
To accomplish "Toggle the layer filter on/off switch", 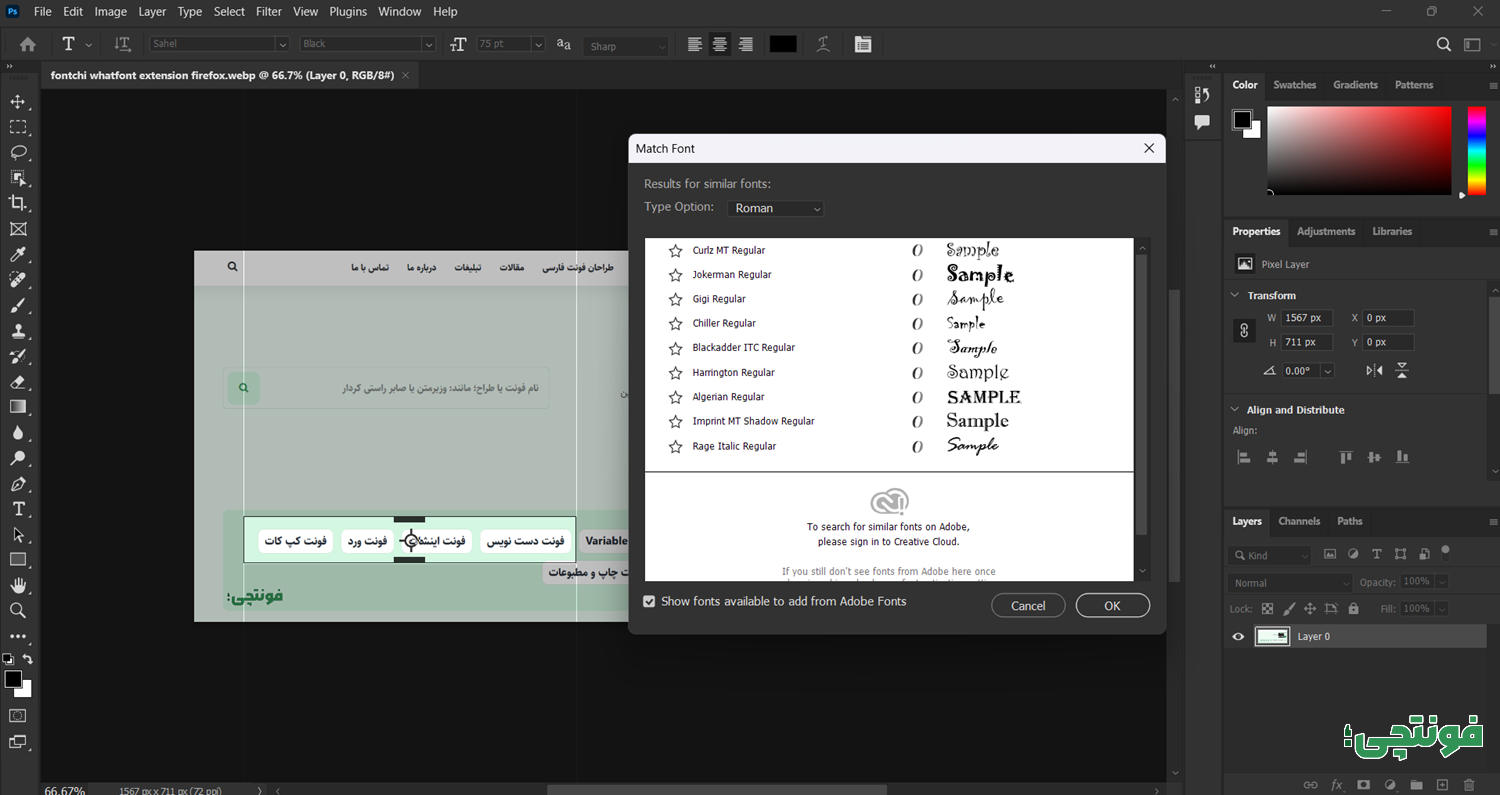I will (1445, 551).
